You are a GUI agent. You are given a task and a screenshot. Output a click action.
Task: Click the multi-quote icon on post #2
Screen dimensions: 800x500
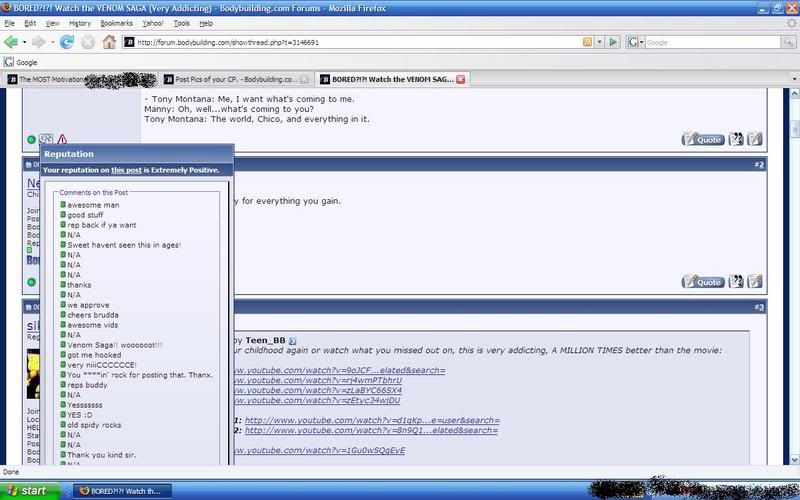pos(736,281)
